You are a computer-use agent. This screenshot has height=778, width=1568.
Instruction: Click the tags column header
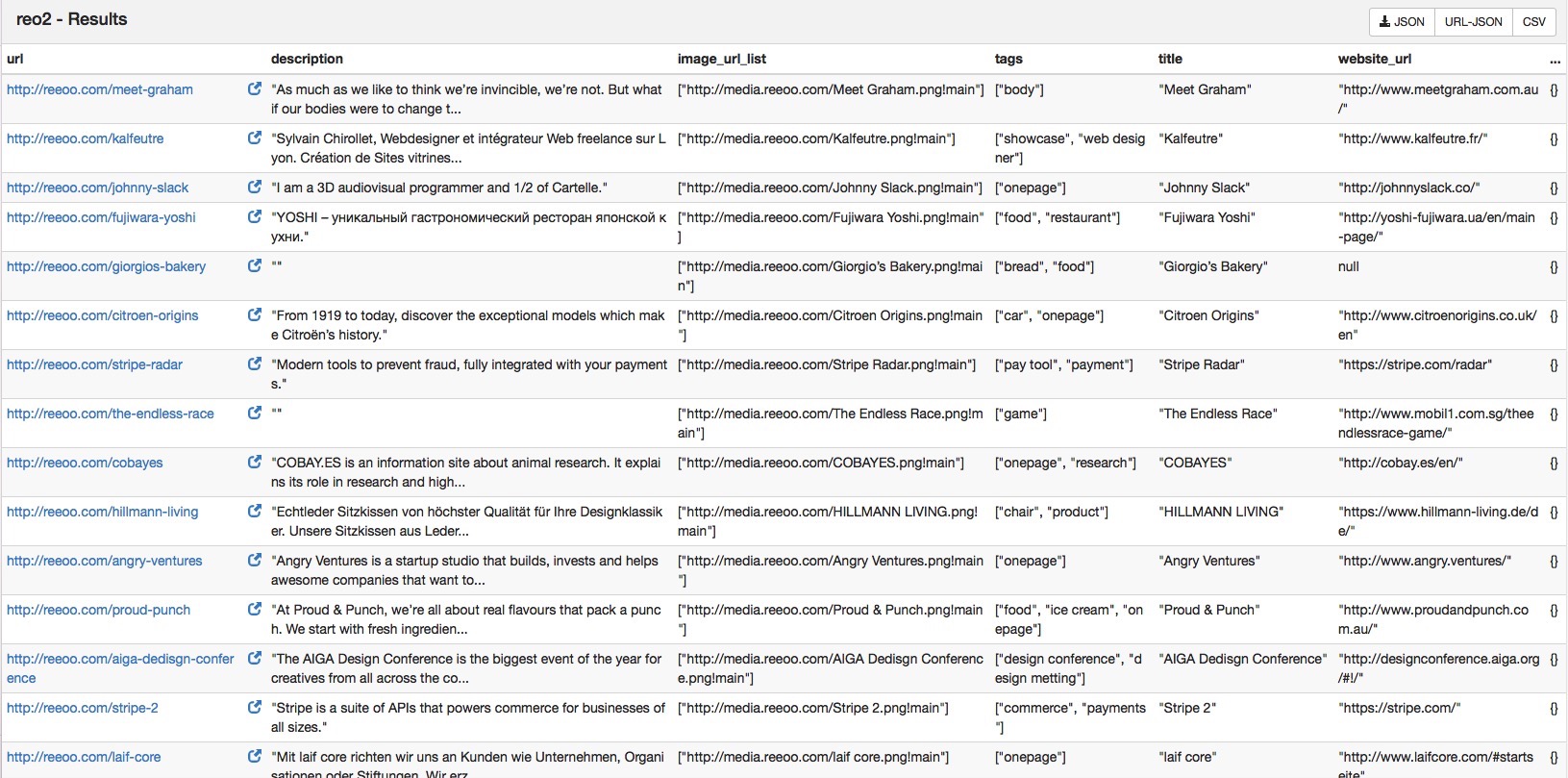(x=1008, y=59)
